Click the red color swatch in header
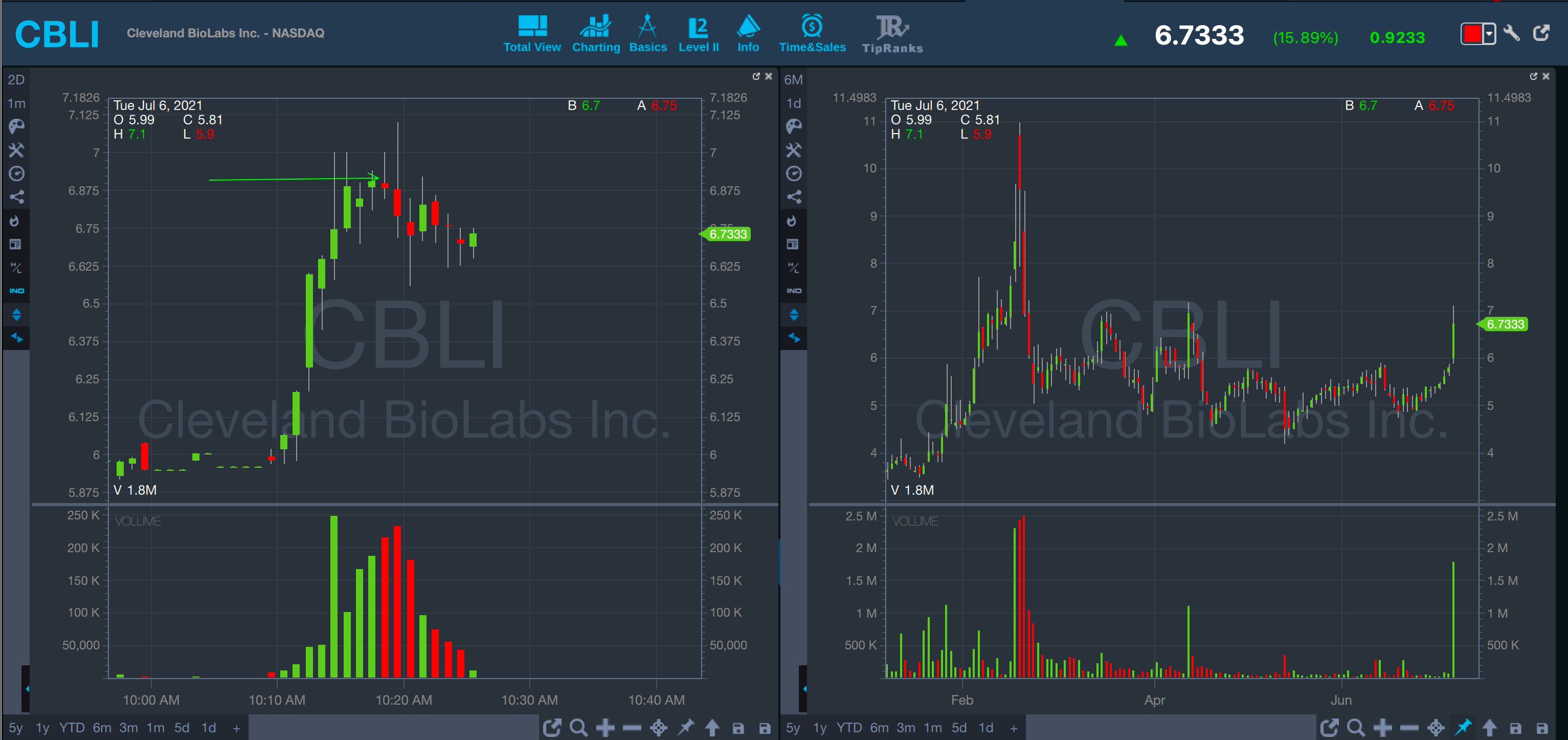The height and width of the screenshot is (740, 1568). (1472, 33)
